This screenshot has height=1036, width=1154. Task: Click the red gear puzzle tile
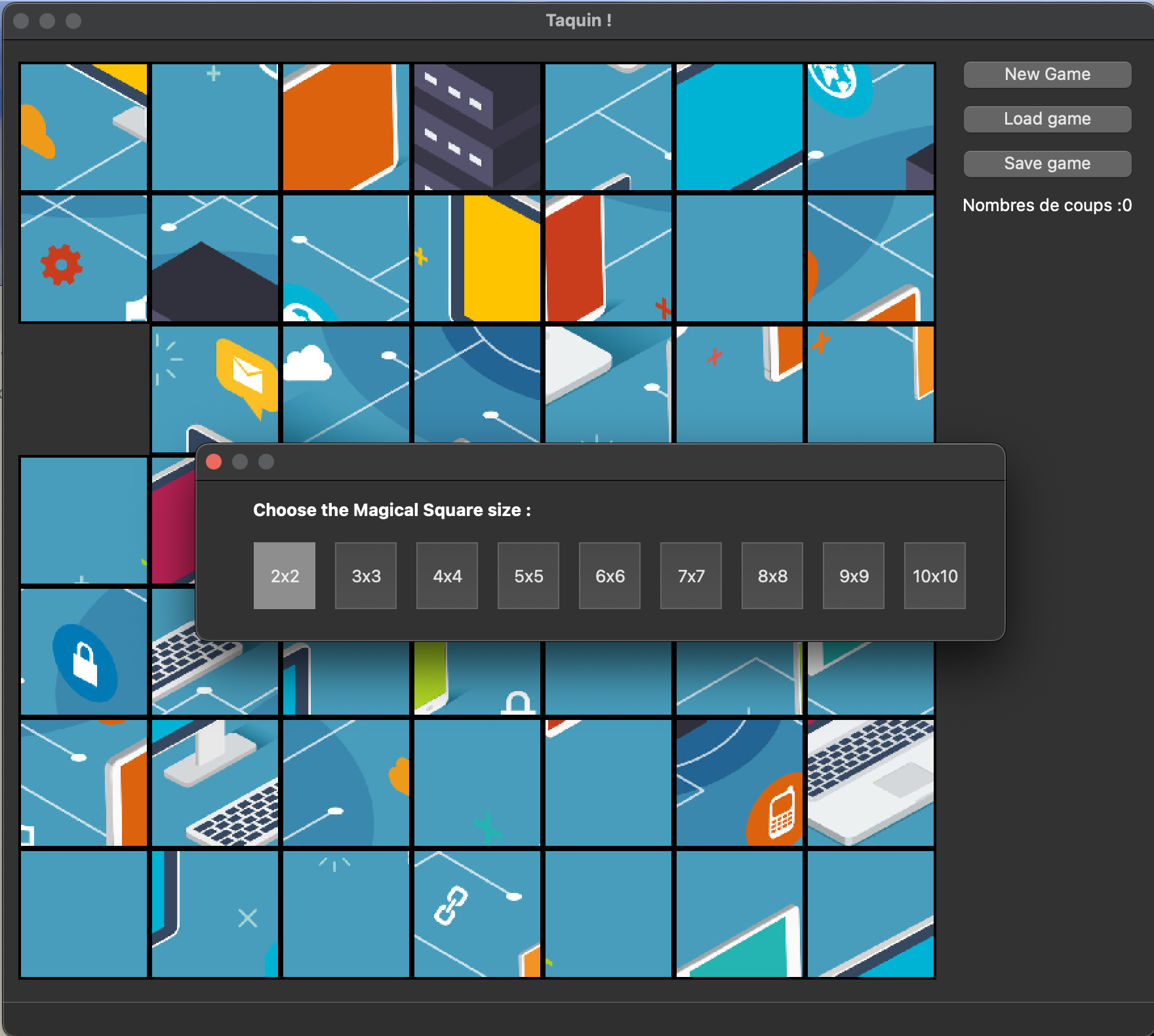pyautogui.click(x=84, y=258)
